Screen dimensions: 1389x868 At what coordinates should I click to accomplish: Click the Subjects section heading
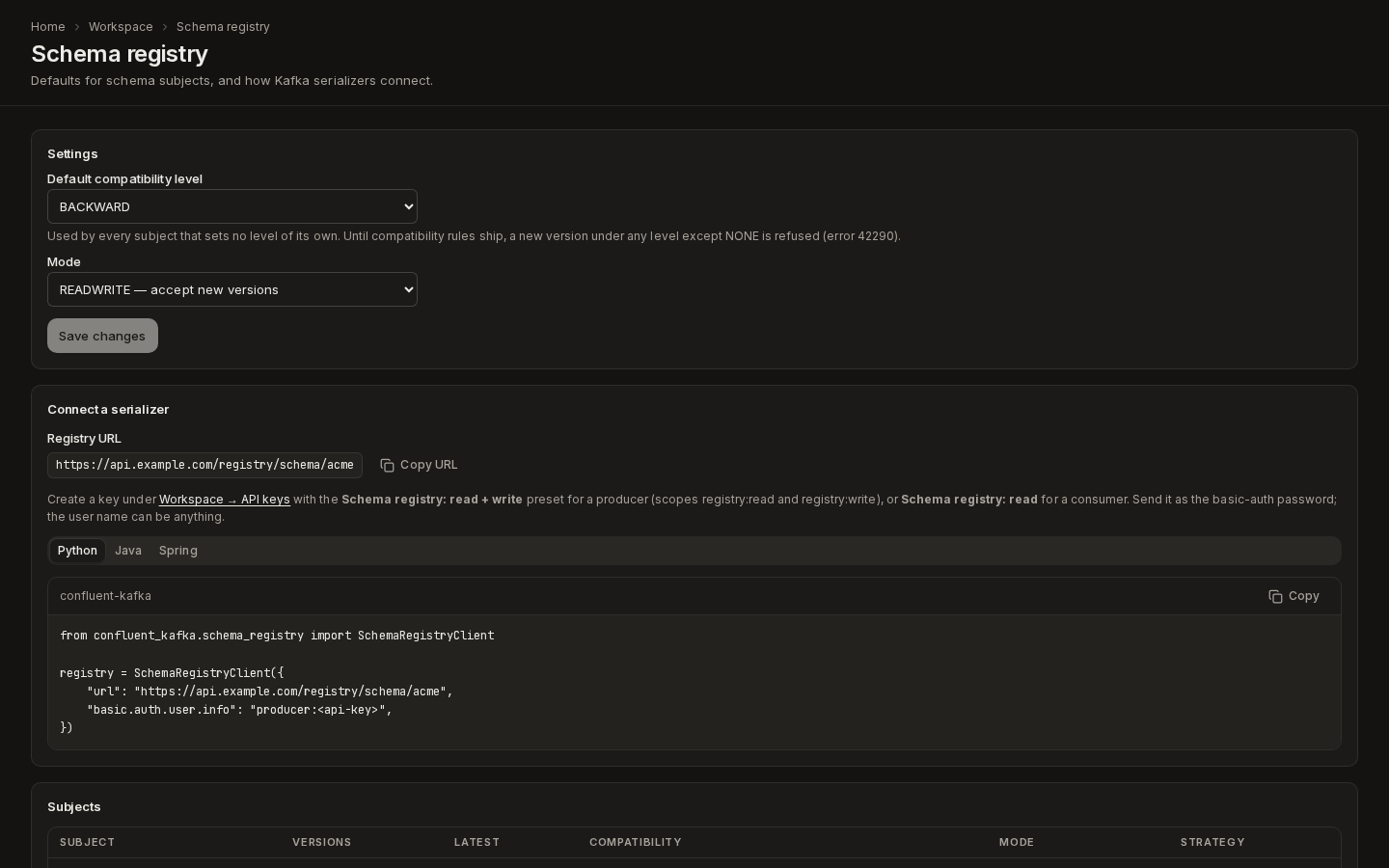pyautogui.click(x=74, y=806)
